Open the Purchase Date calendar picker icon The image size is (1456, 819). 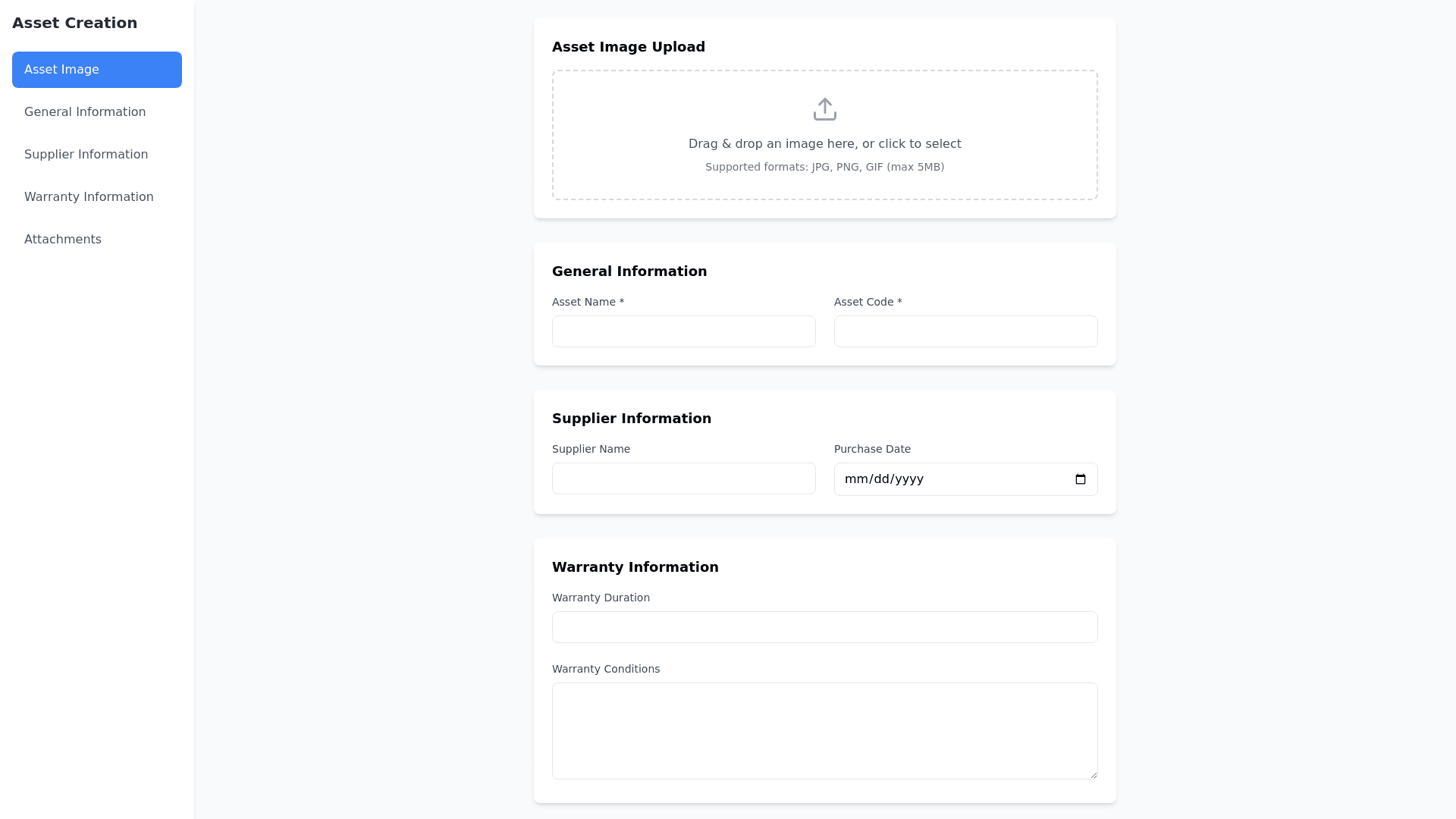(x=1081, y=479)
